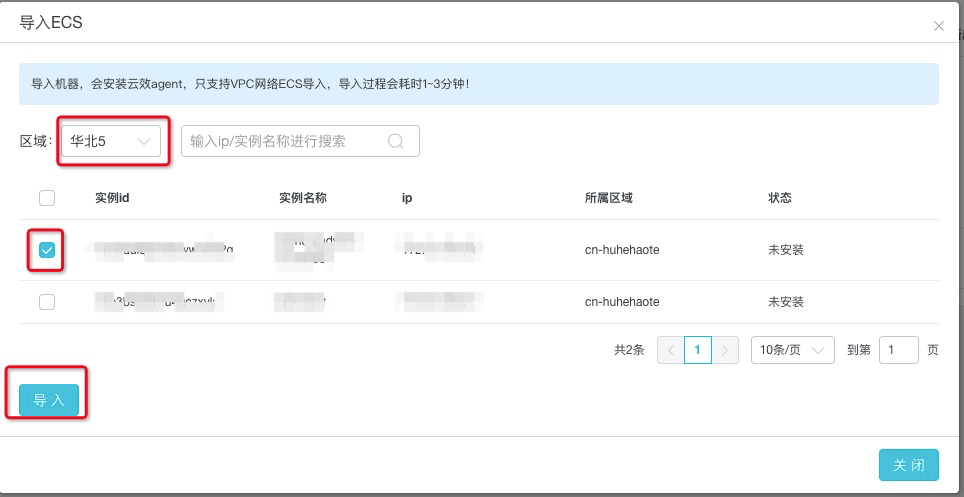Viewport: 964px width, 497px height.
Task: Click the 状态 column header
Action: [x=780, y=198]
